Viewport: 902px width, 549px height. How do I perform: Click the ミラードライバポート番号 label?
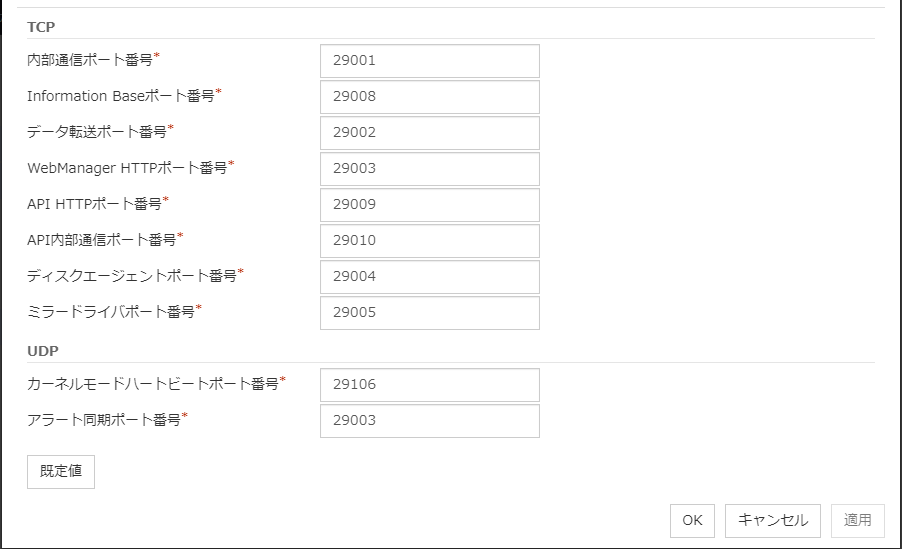[x=110, y=312]
